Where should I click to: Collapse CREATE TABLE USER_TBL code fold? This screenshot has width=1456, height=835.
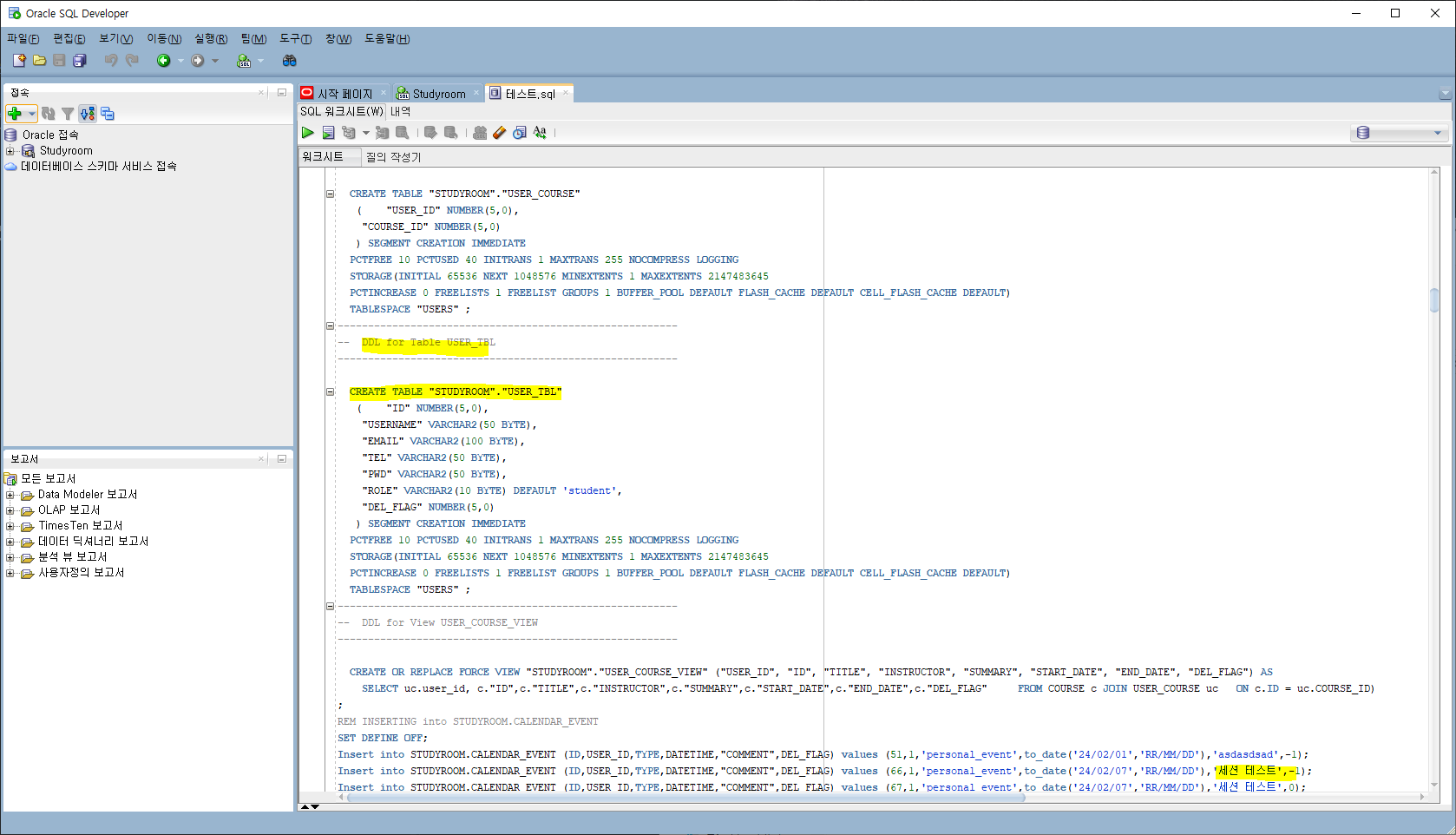[330, 391]
